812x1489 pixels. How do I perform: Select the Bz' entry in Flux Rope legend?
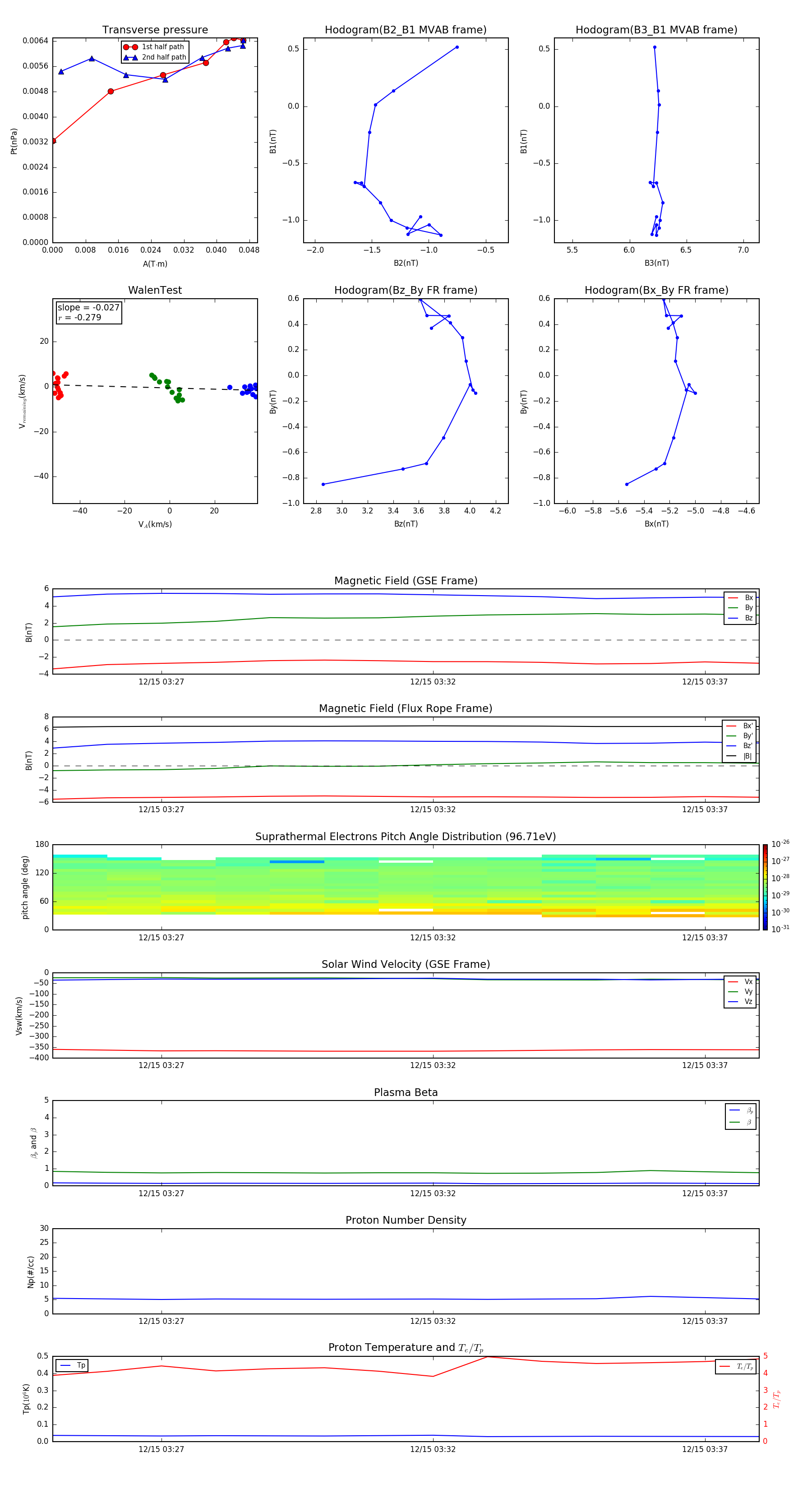point(739,746)
